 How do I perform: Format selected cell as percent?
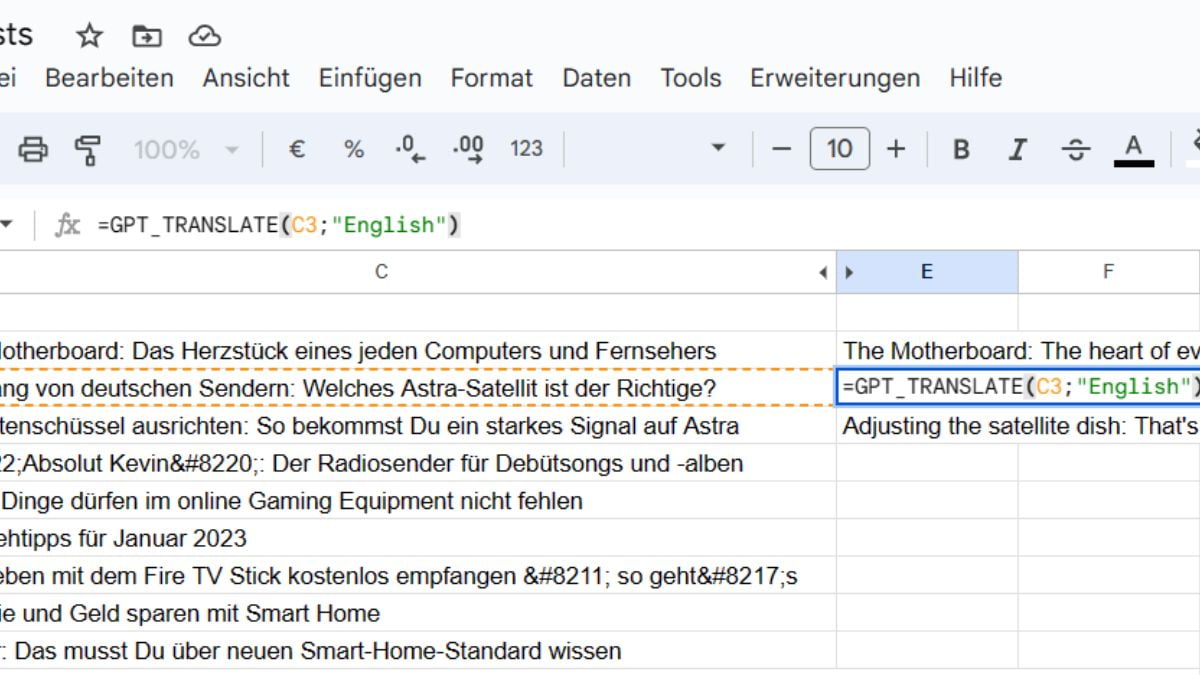(352, 148)
